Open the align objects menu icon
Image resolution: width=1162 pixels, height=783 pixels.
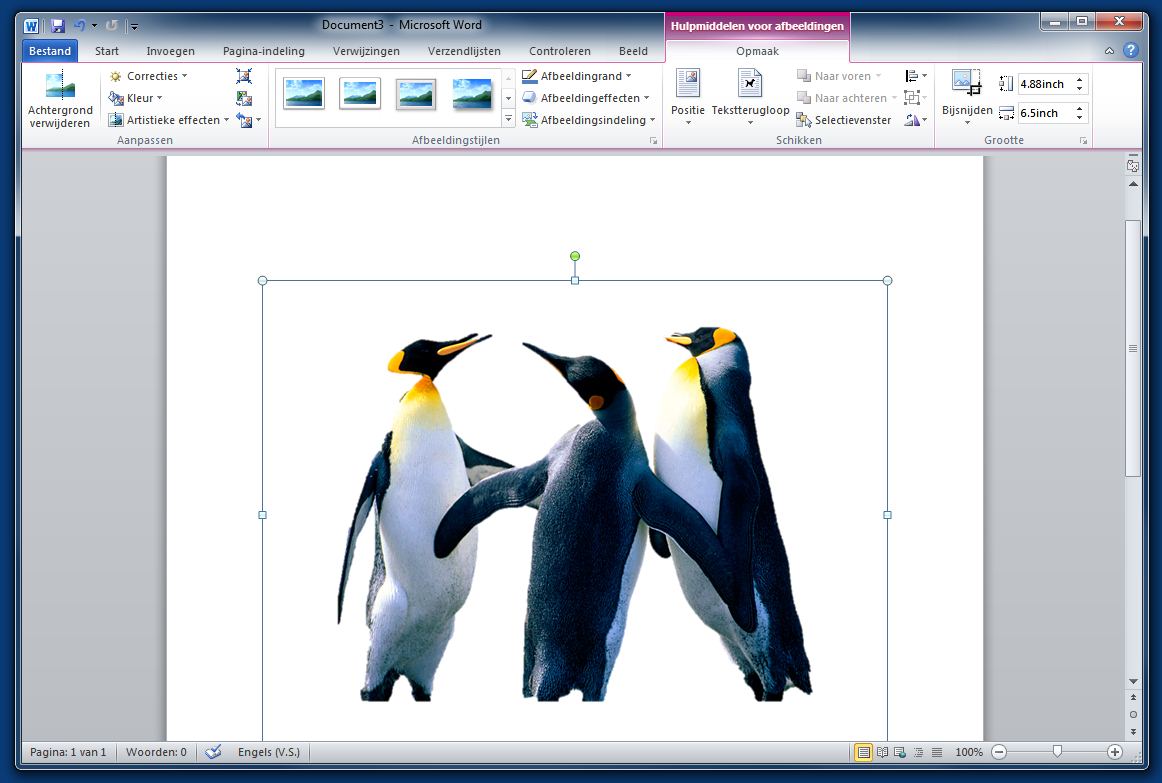[916, 76]
